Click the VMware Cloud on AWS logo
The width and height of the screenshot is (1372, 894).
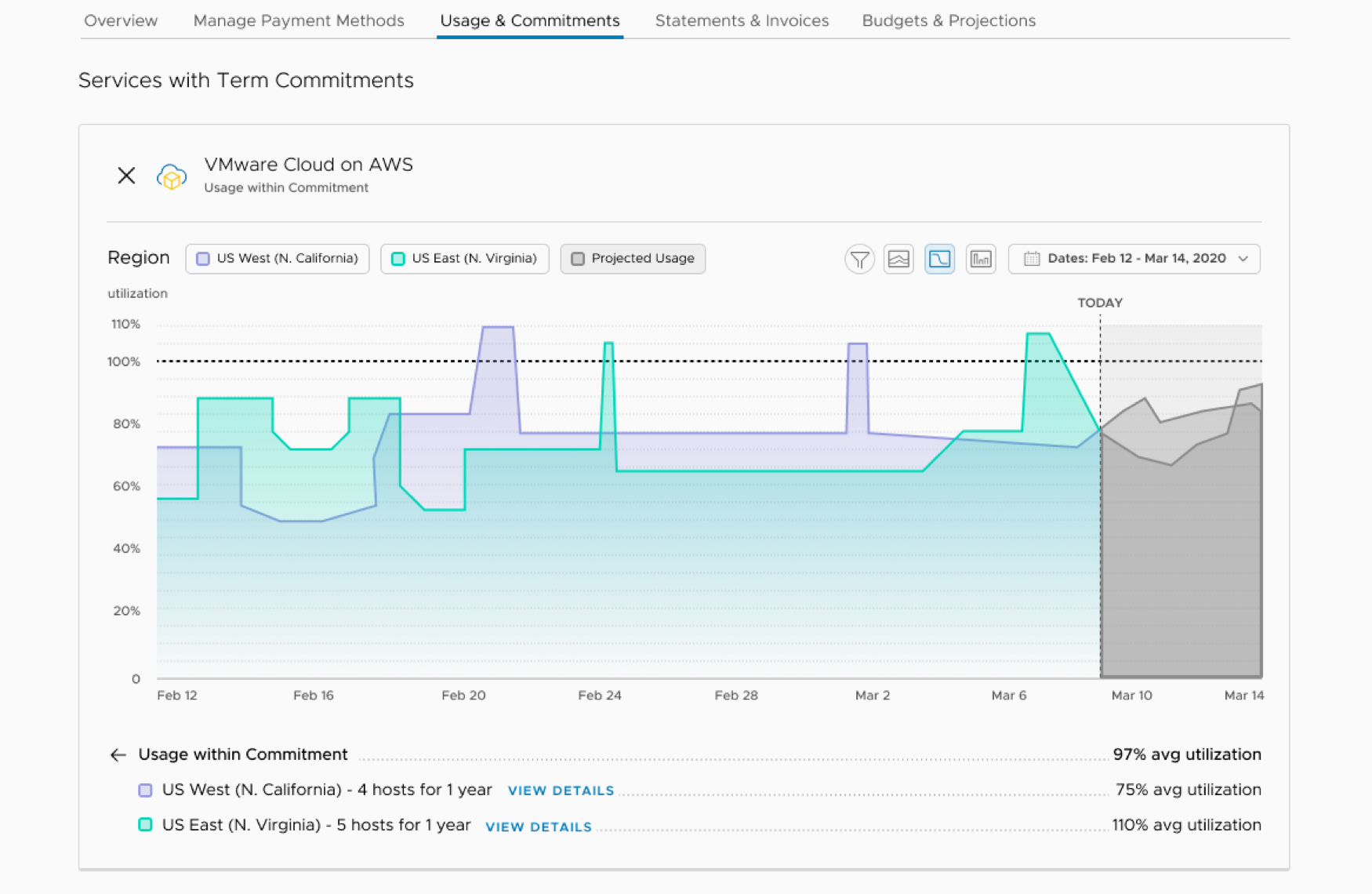(x=172, y=176)
